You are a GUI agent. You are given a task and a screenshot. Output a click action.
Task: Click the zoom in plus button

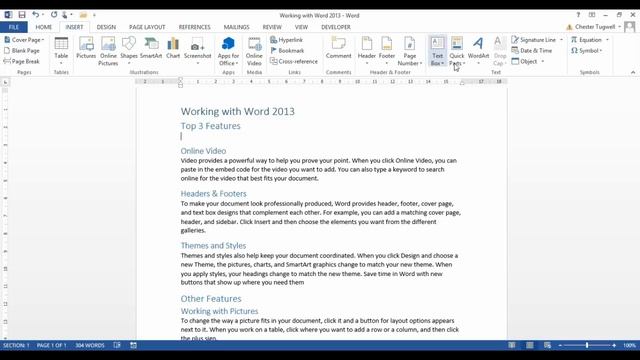pyautogui.click(x=614, y=345)
